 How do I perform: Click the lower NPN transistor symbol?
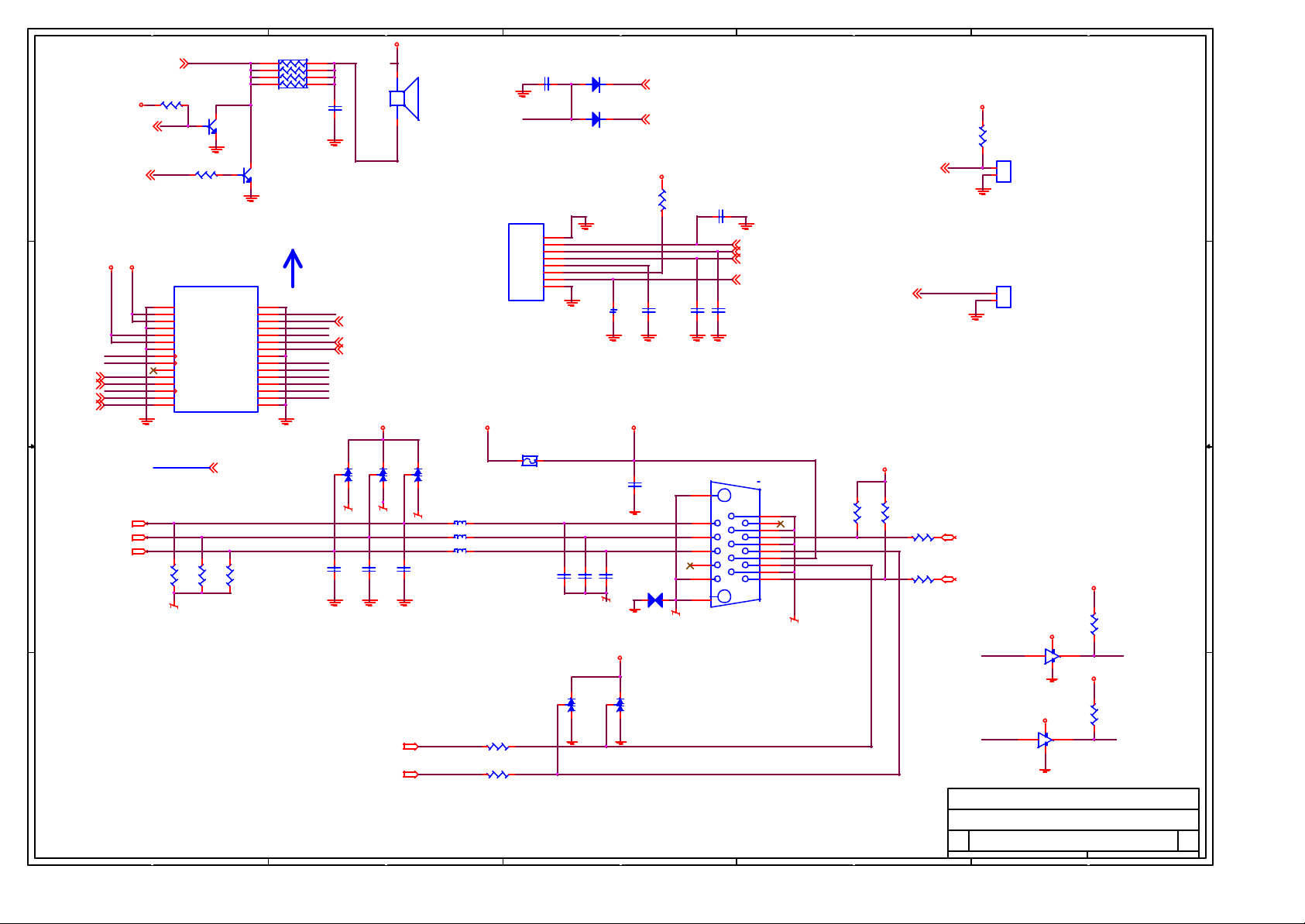coord(246,176)
